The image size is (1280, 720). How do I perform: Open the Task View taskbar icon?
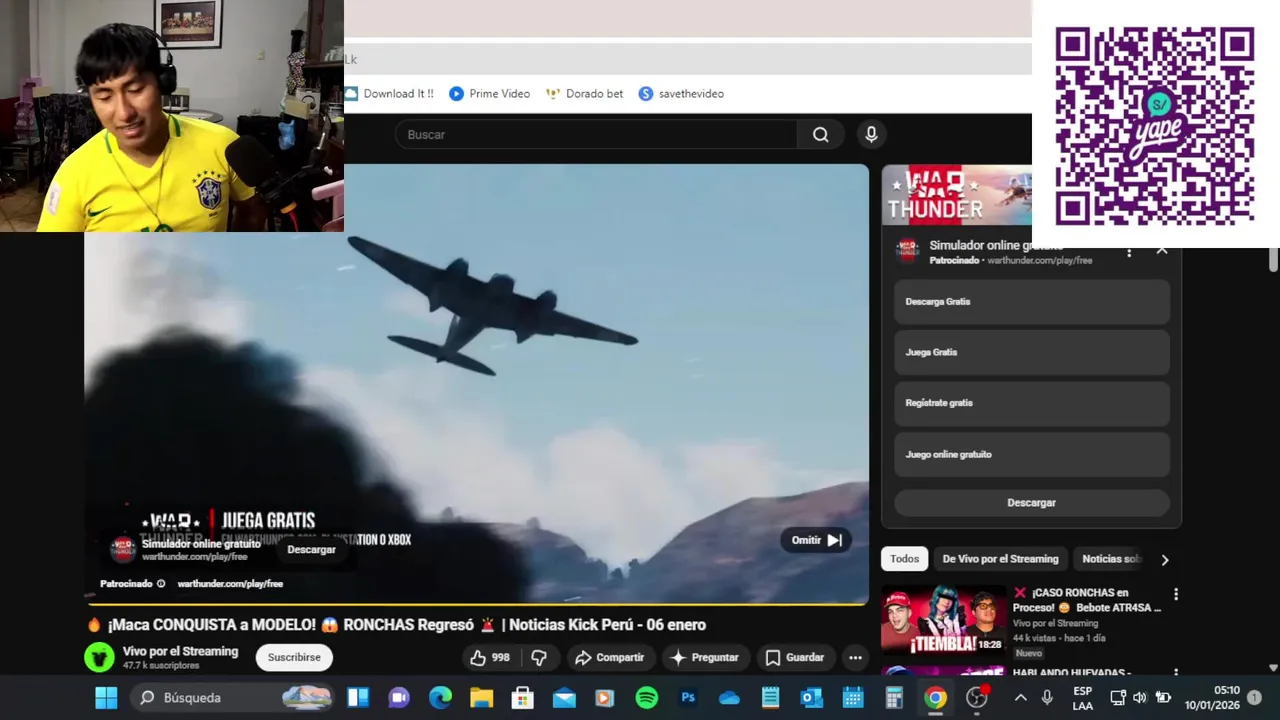coord(357,697)
